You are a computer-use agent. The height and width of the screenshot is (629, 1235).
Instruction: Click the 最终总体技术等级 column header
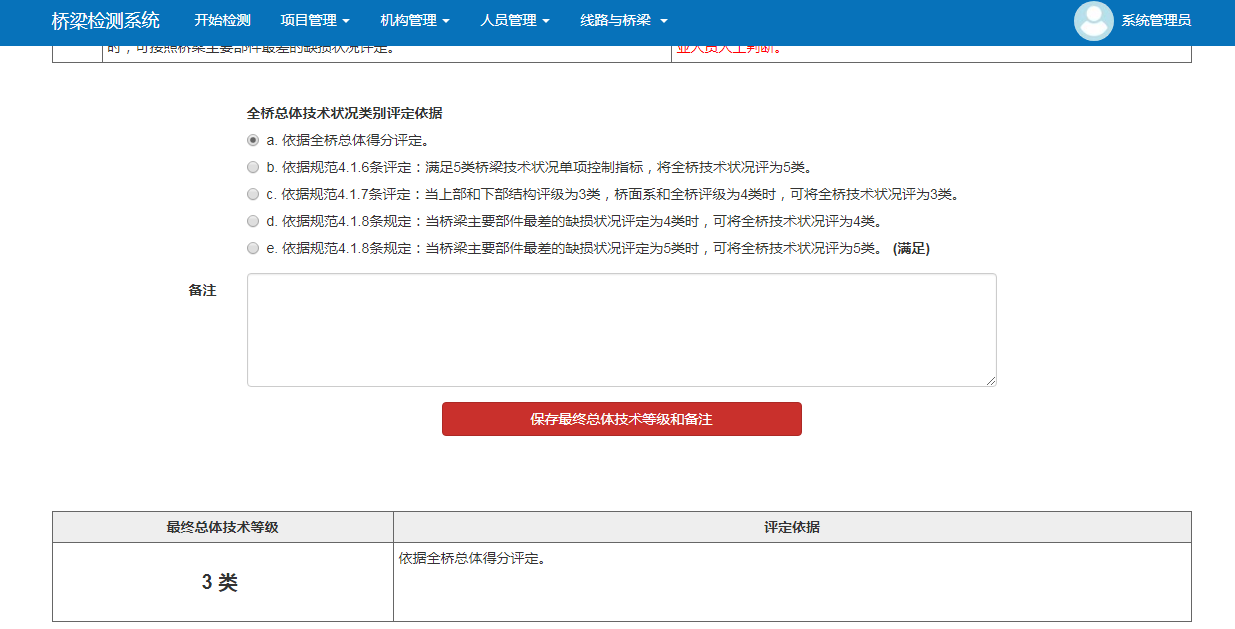pos(222,527)
